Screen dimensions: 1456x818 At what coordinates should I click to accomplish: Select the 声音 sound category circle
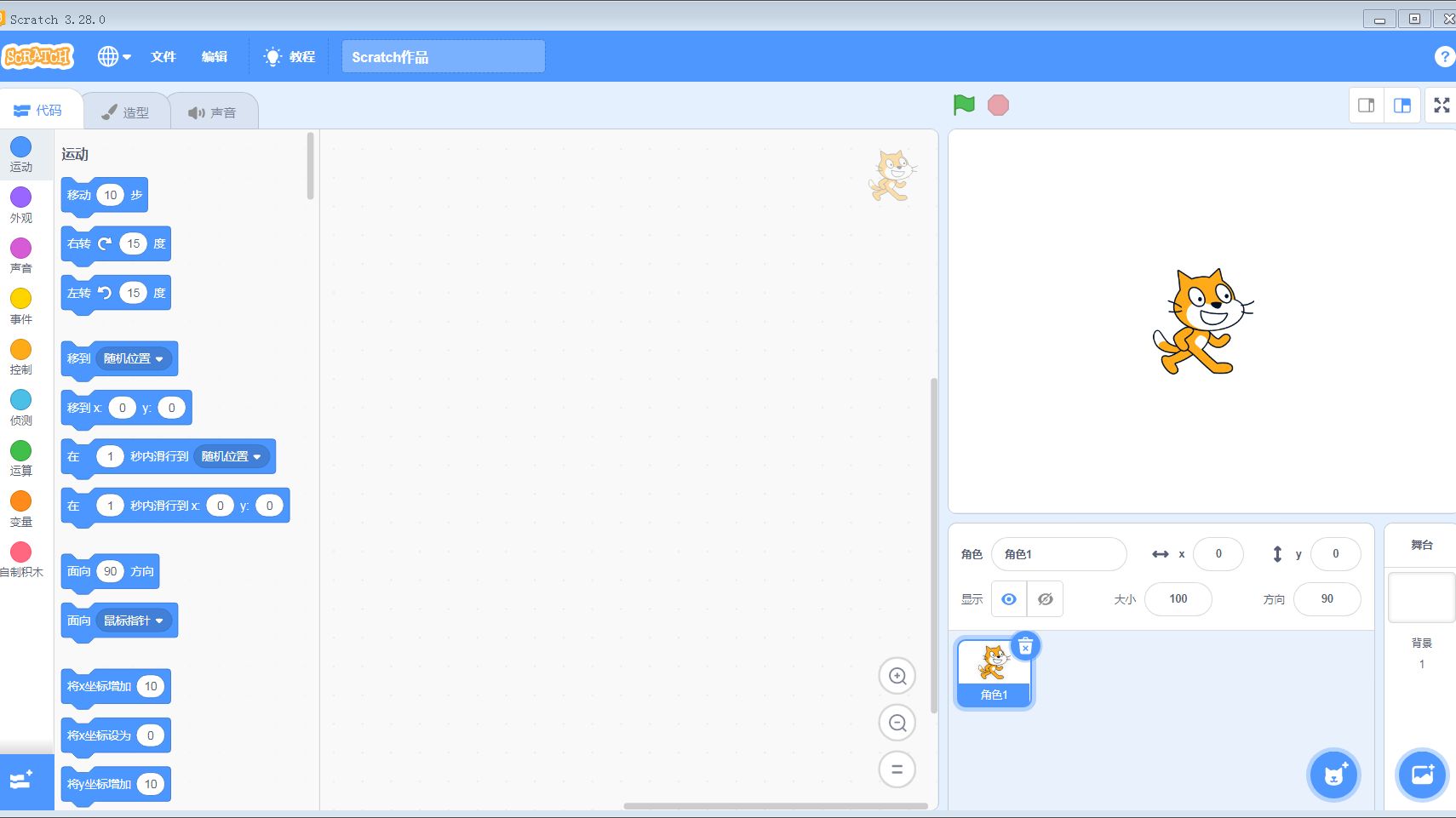[21, 255]
